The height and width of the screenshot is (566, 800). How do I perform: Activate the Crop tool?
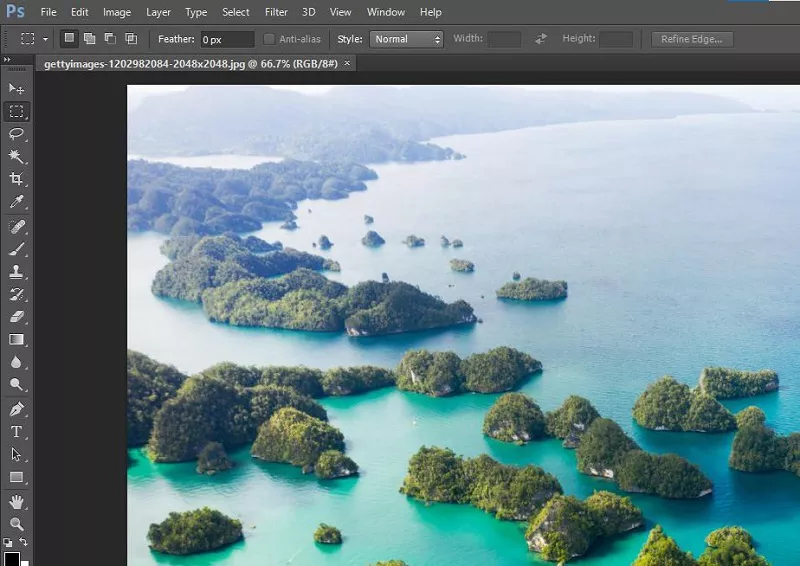[16, 180]
